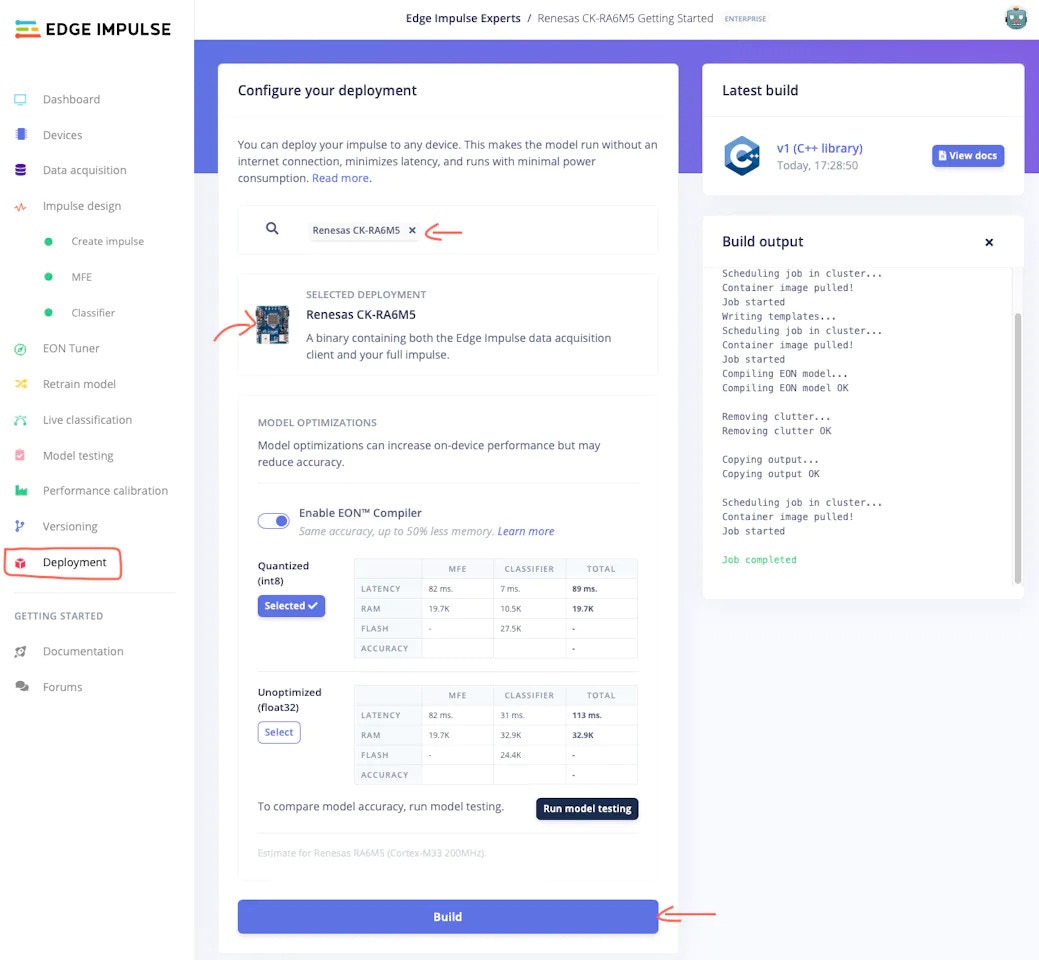This screenshot has height=960, width=1039.
Task: Open Edge Impulse Experts breadcrumb
Action: [463, 19]
